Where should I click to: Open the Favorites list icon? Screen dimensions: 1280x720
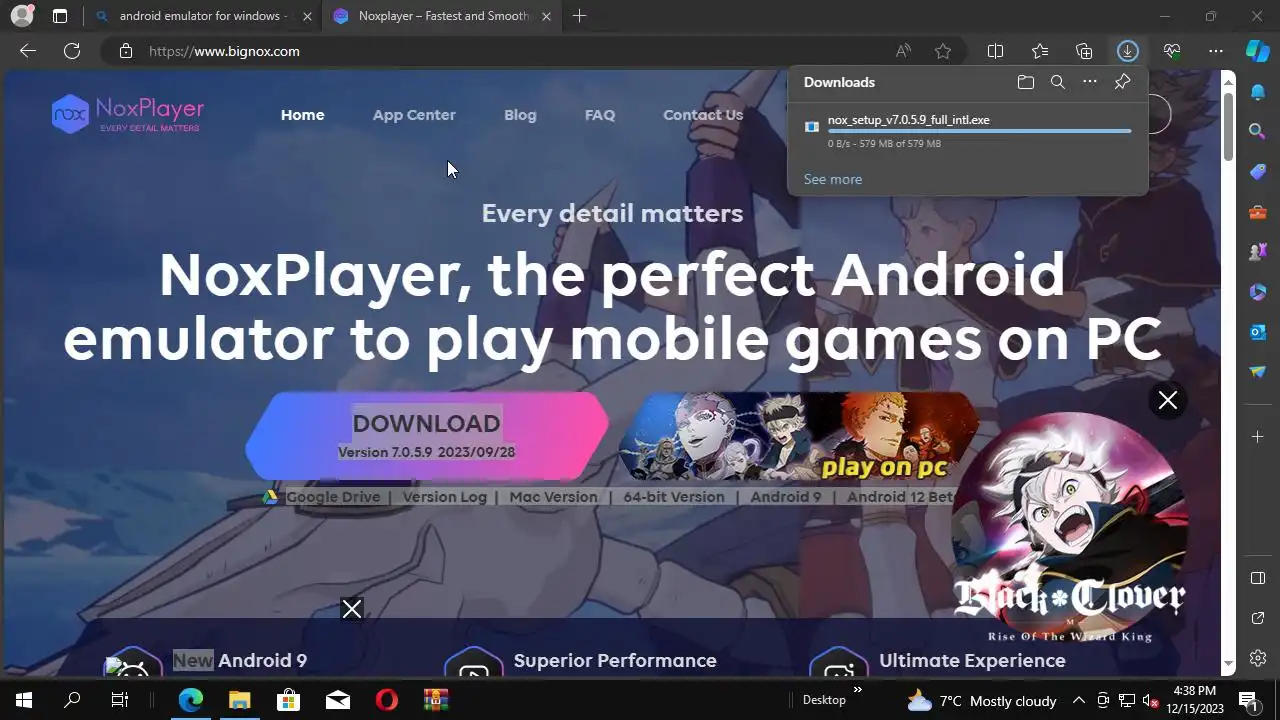tap(1040, 51)
